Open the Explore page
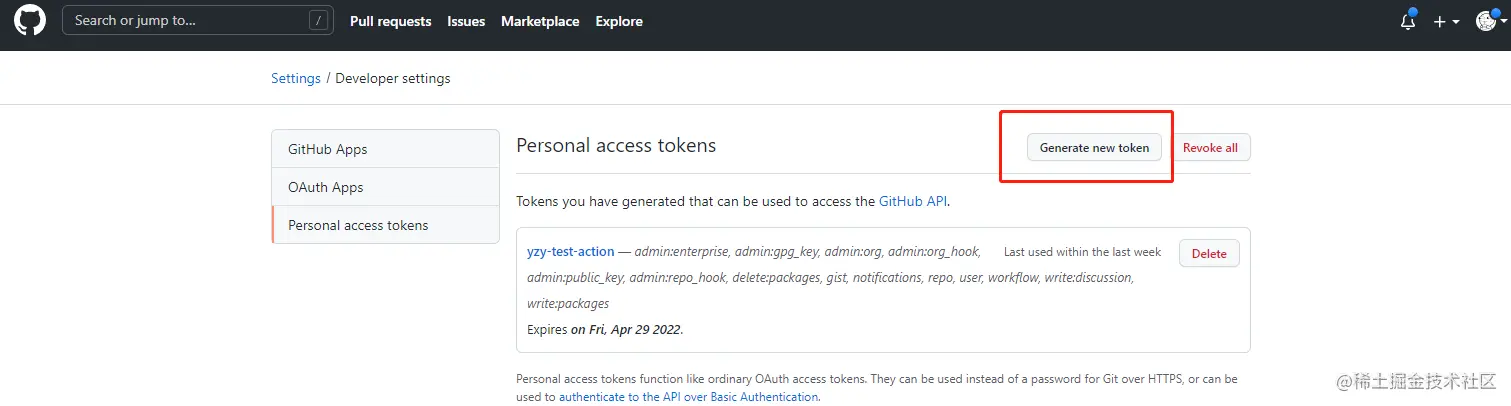Image resolution: width=1511 pixels, height=406 pixels. [x=619, y=21]
